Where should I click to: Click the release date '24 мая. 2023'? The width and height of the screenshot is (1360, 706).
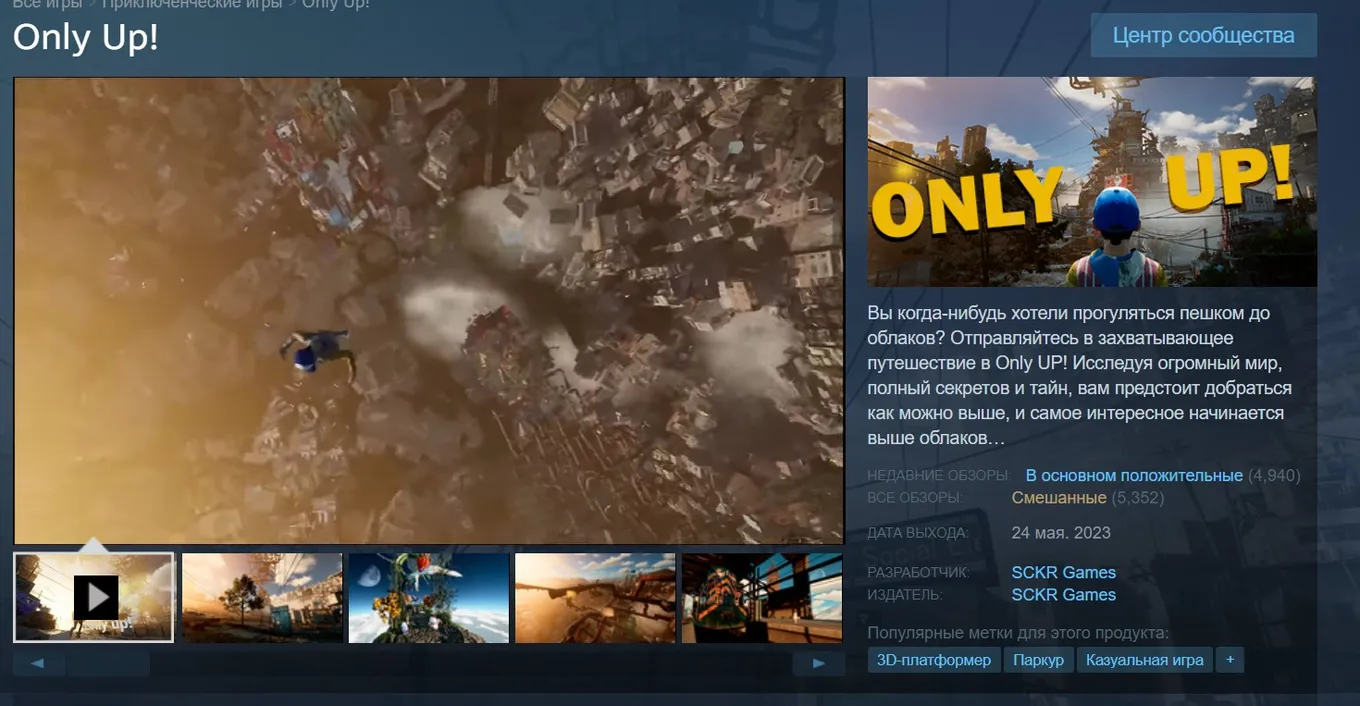pyautogui.click(x=1061, y=533)
